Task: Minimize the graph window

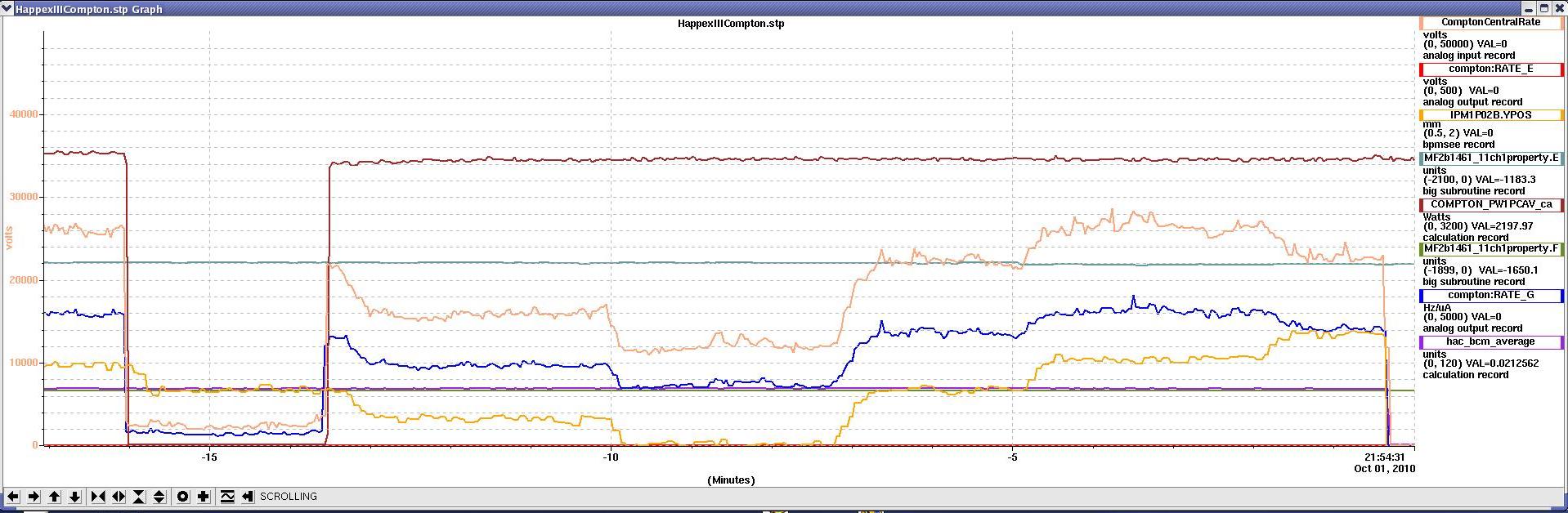Action: point(1530,8)
